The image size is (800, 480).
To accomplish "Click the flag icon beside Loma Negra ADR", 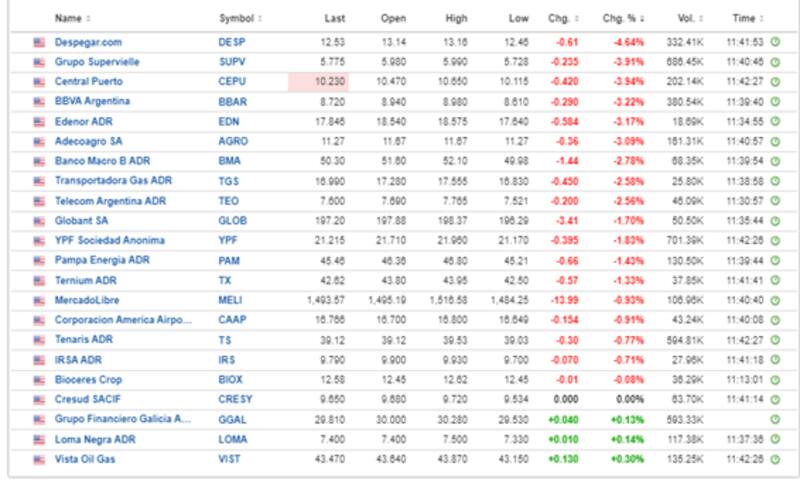I will [40, 438].
